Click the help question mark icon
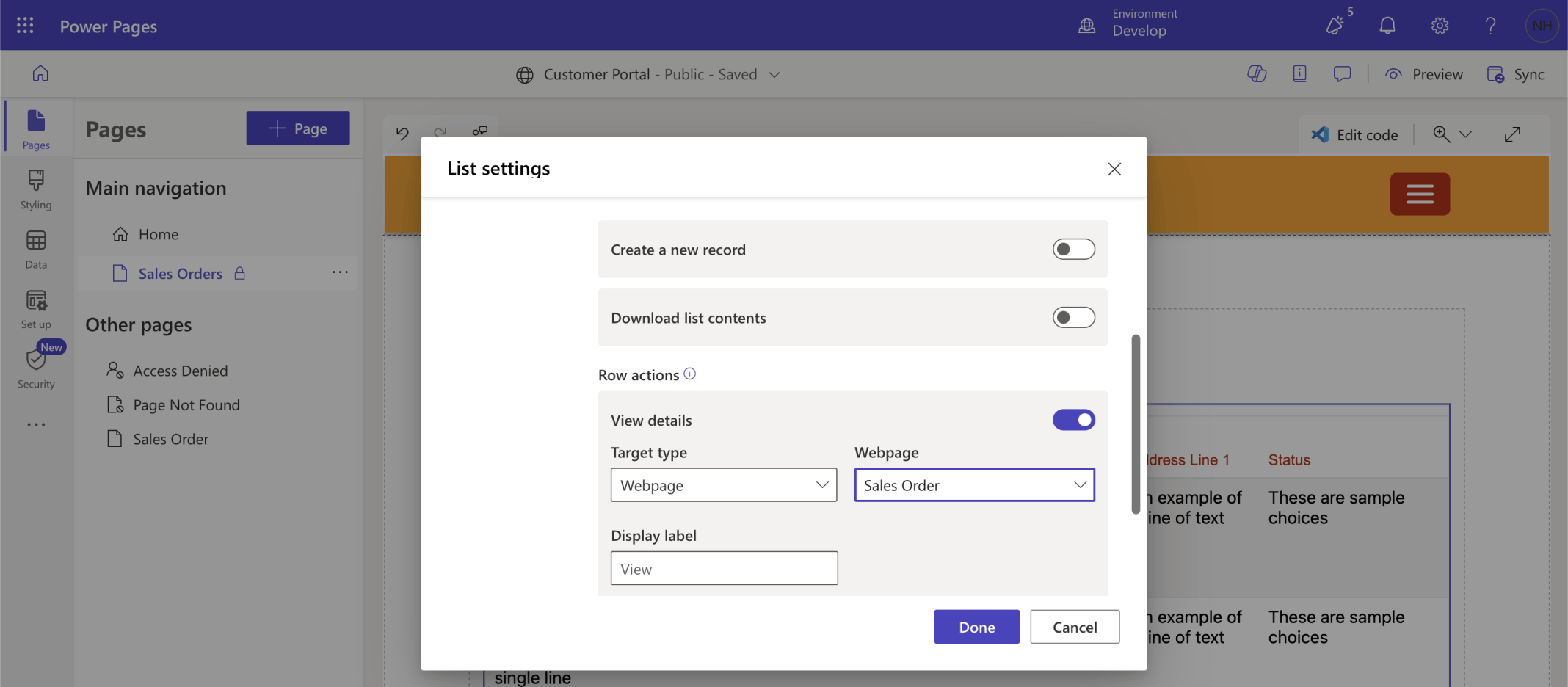 [x=1490, y=26]
